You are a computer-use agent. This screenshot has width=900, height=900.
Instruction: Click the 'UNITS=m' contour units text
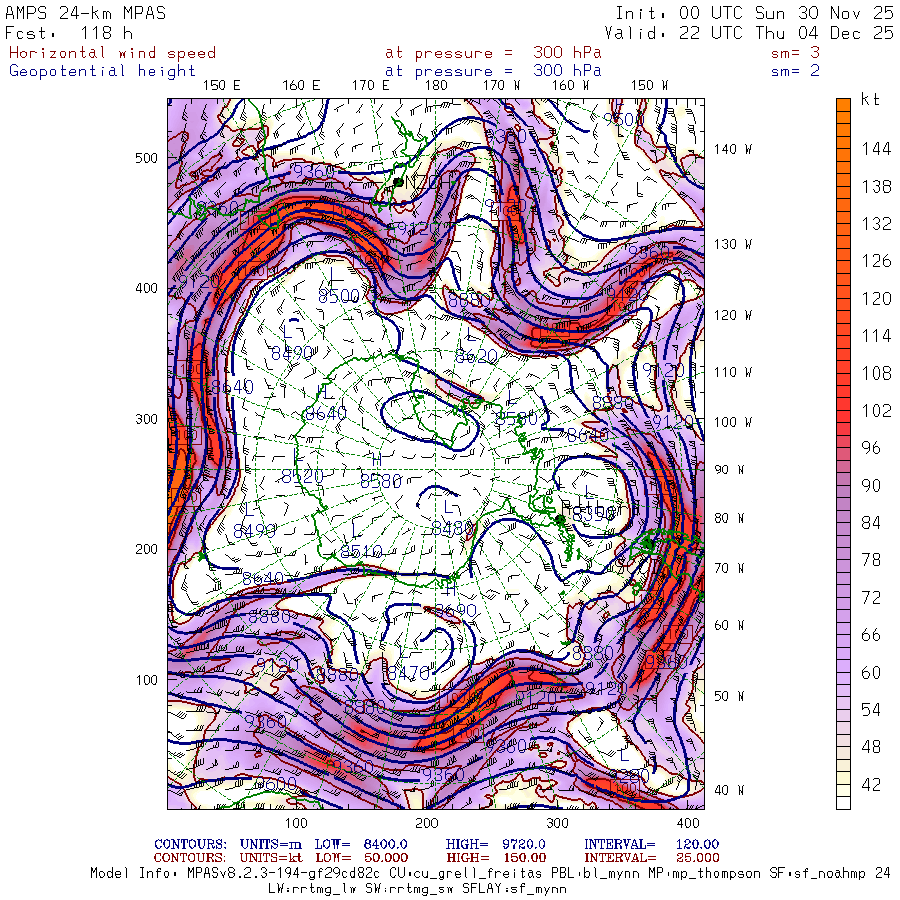click(270, 844)
